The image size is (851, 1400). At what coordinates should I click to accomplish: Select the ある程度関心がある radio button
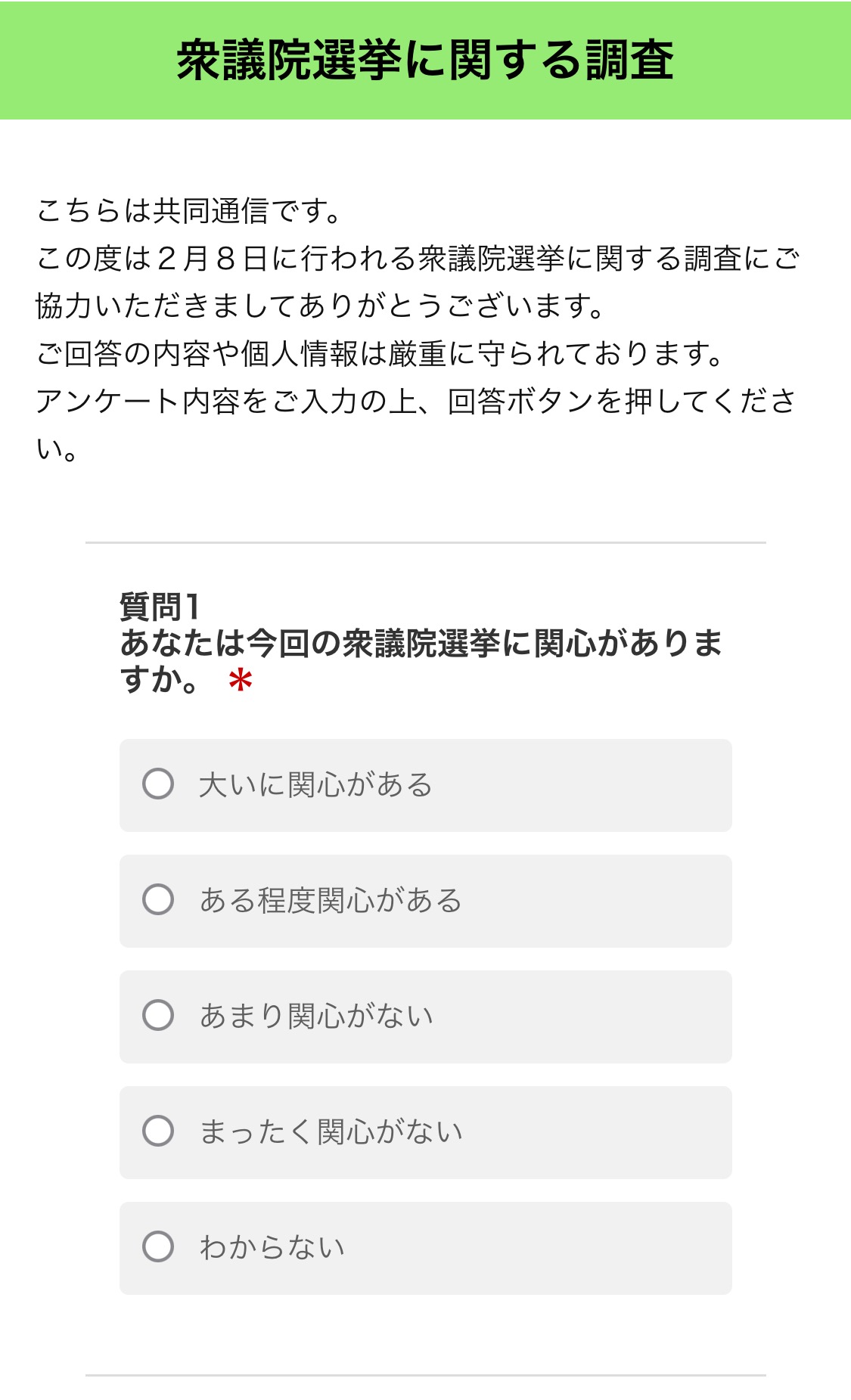pos(158,900)
